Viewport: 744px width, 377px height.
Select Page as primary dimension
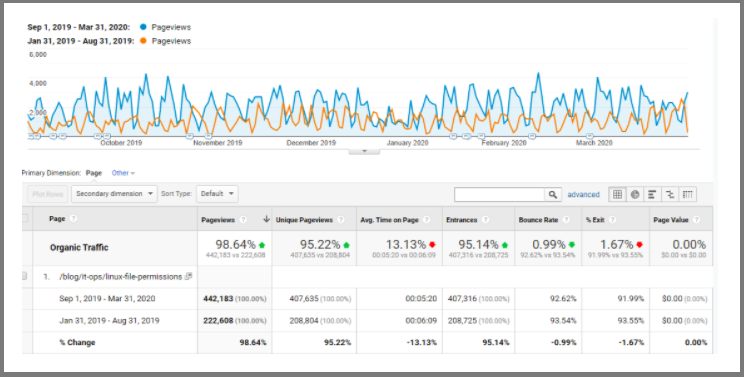coord(94,173)
